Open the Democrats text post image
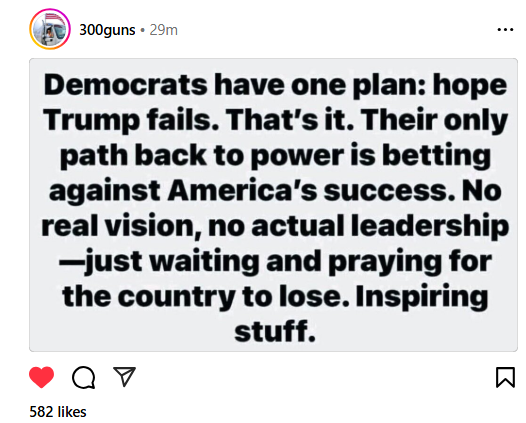The image size is (526, 423). click(273, 205)
